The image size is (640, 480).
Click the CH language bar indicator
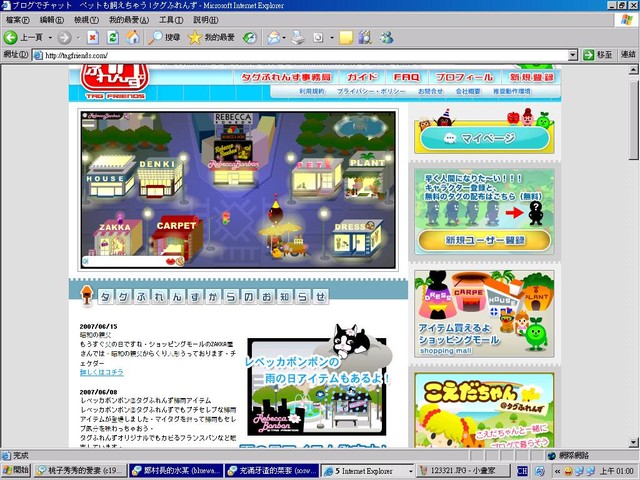point(522,471)
